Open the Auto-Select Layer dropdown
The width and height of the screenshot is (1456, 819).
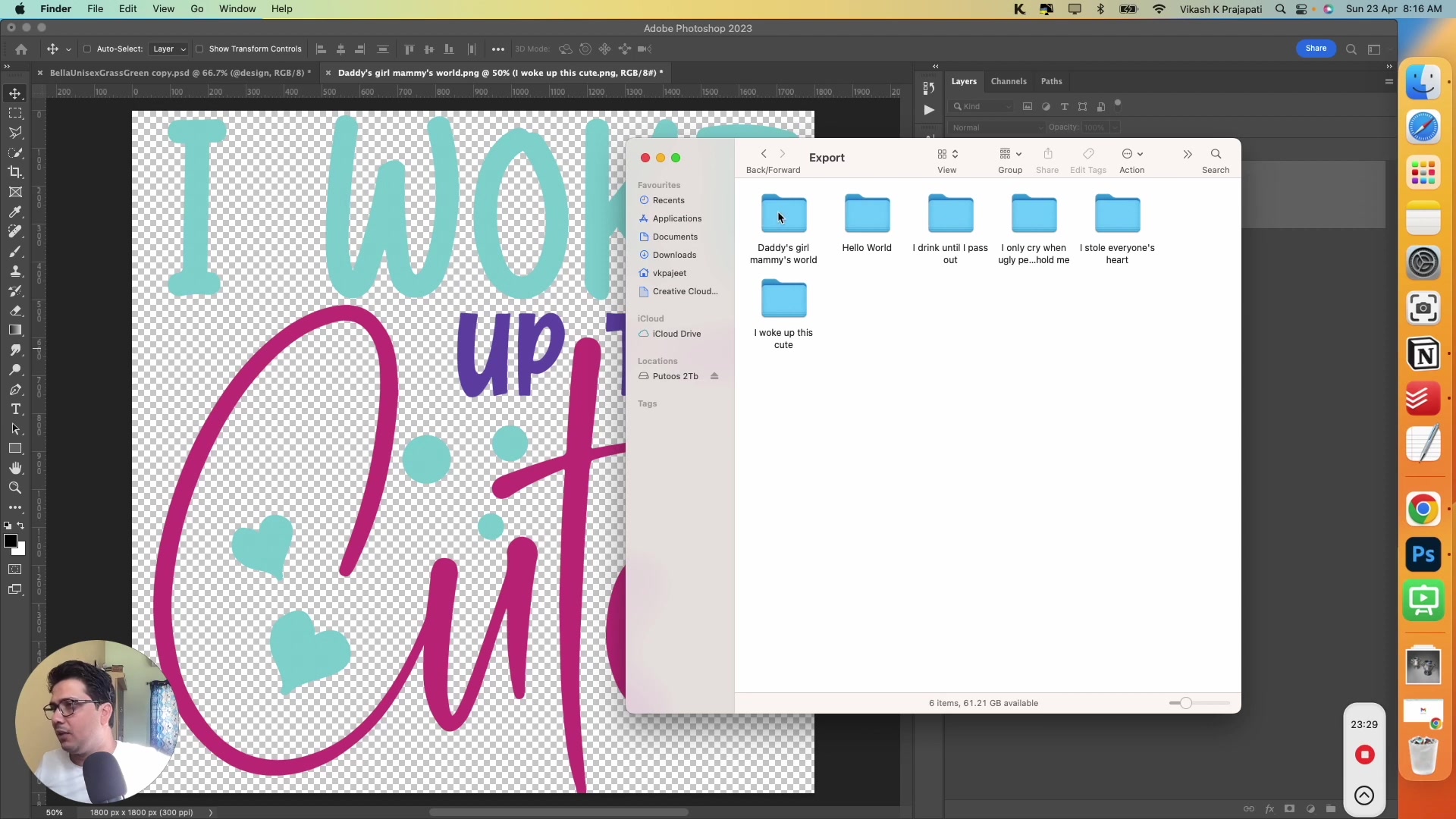click(168, 49)
